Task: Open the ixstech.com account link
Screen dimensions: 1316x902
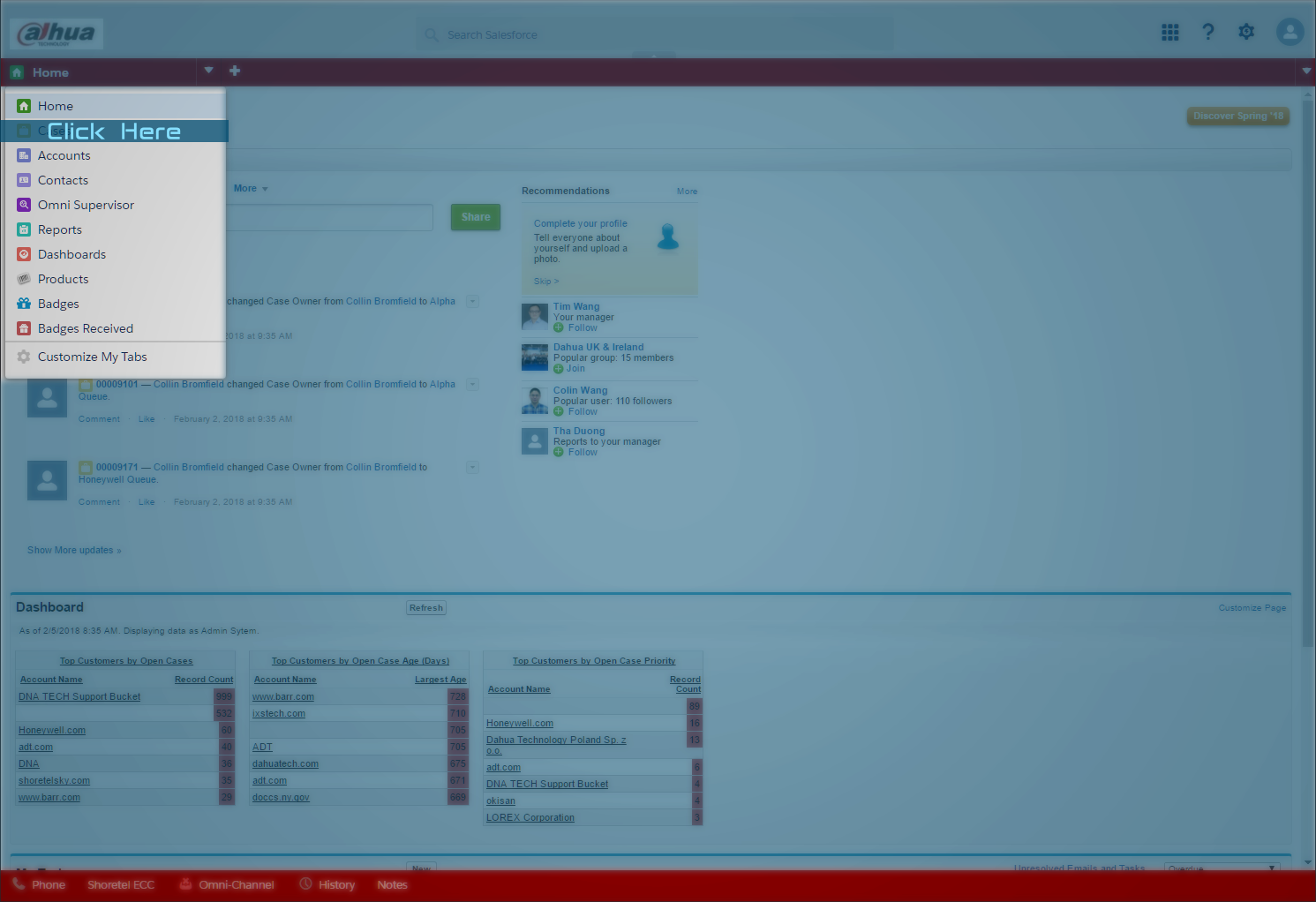Action: [279, 714]
